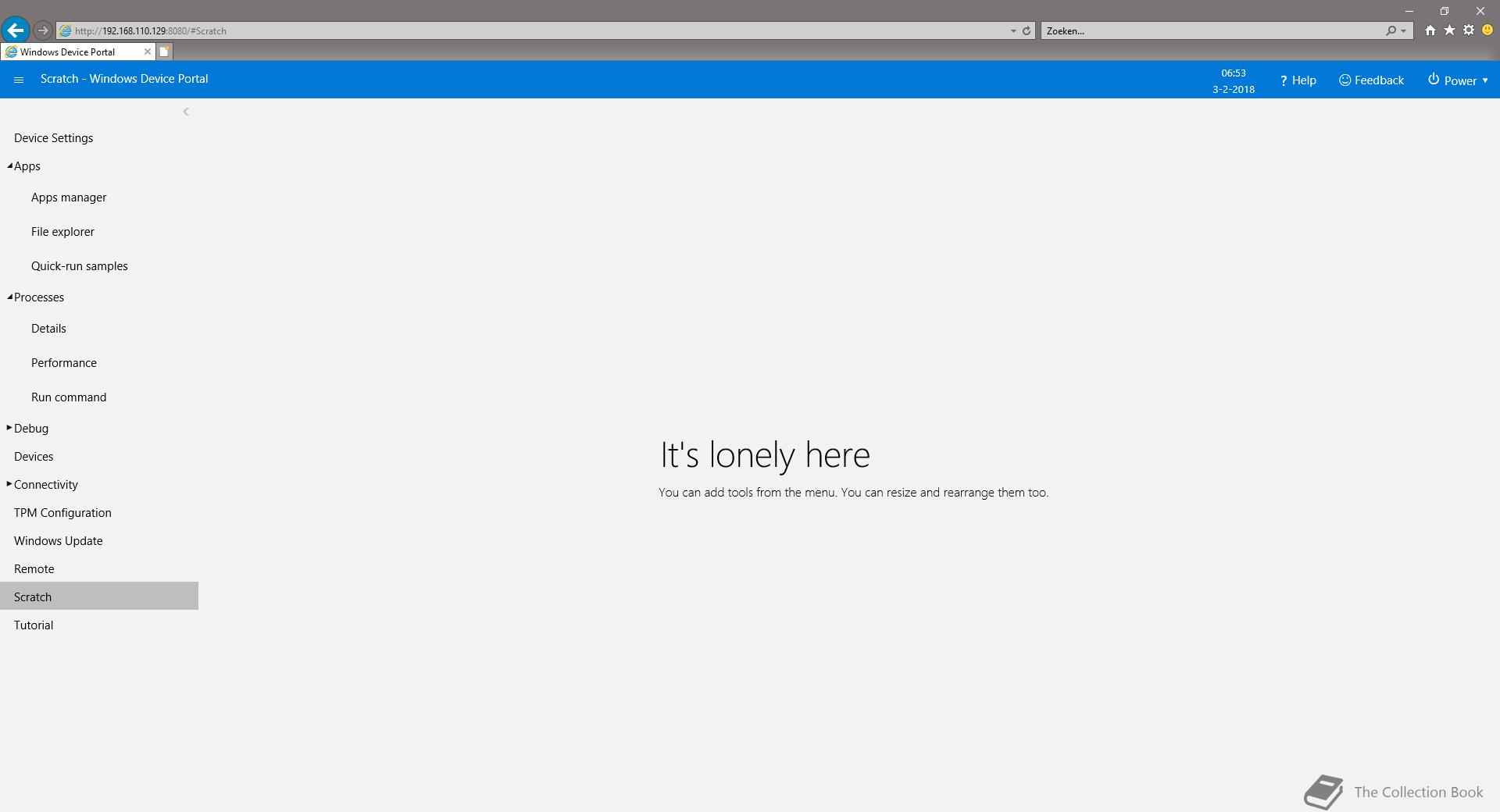Collapse the Apps tree section
This screenshot has width=1500, height=812.
[9, 166]
